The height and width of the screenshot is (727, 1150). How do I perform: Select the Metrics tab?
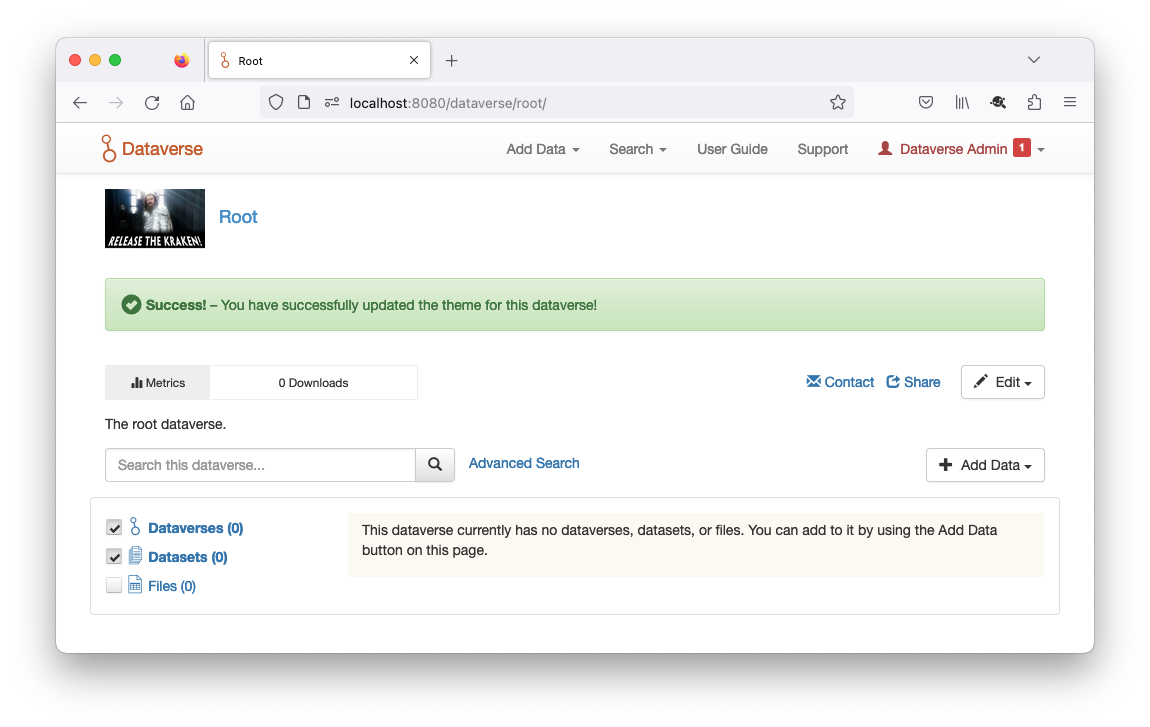(158, 383)
